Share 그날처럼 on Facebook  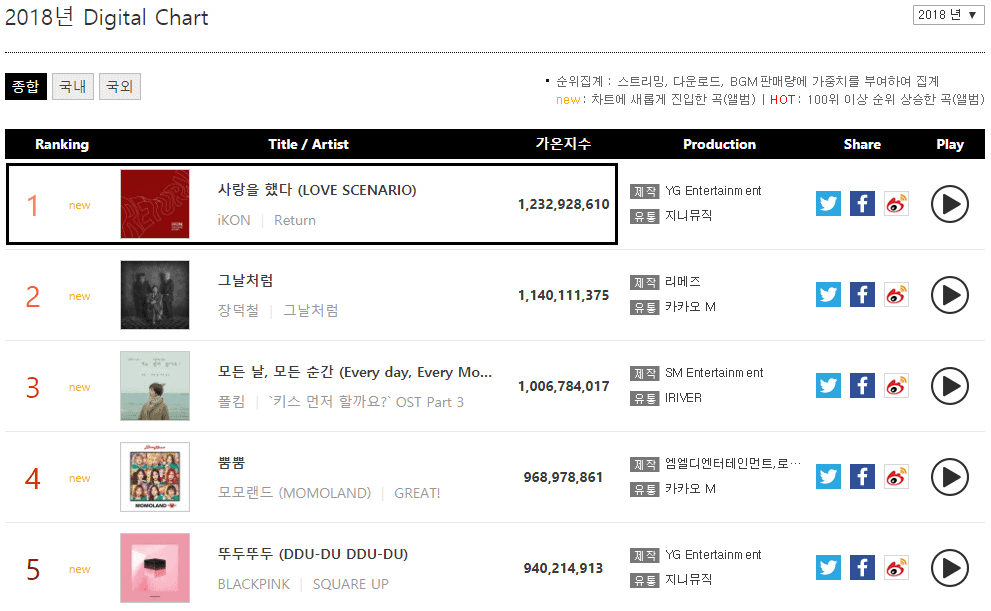point(862,295)
